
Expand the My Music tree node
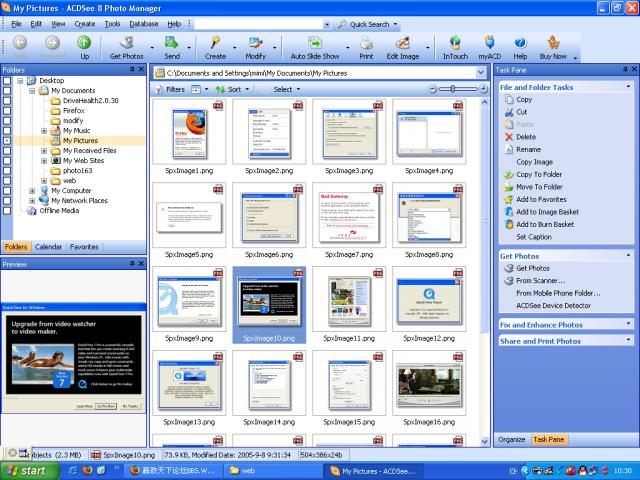coord(44,131)
